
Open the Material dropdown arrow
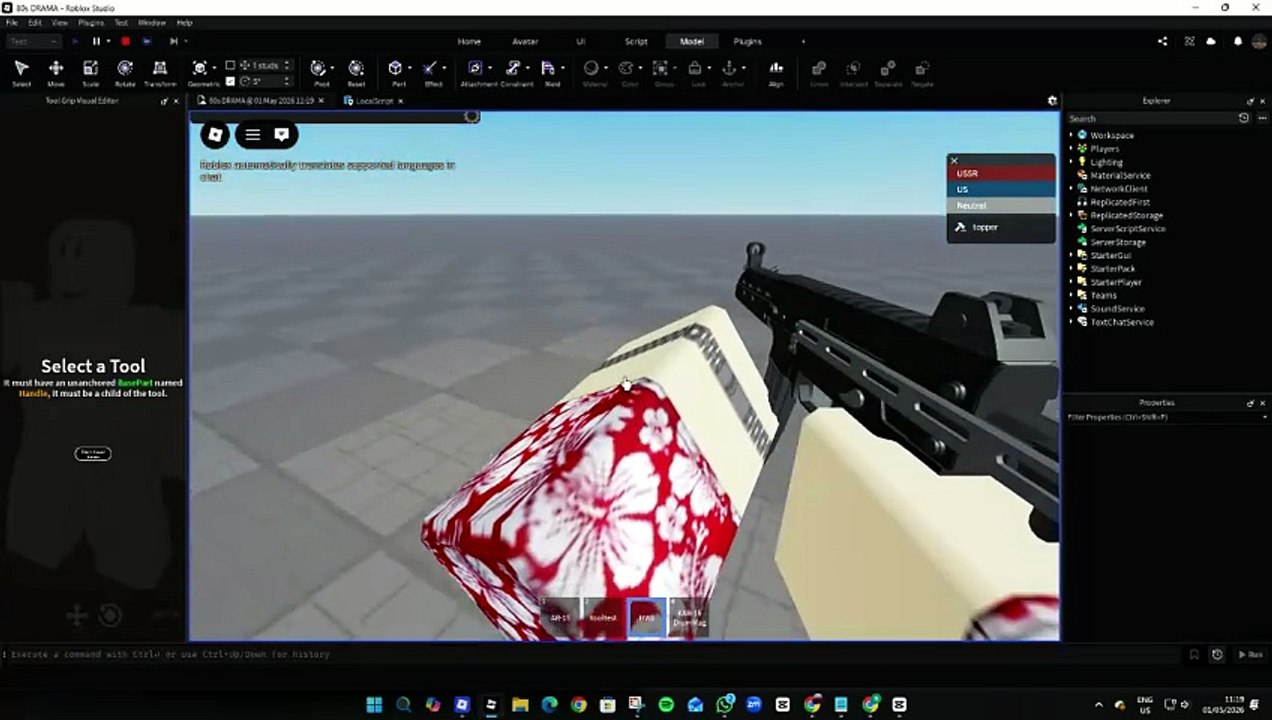(606, 69)
